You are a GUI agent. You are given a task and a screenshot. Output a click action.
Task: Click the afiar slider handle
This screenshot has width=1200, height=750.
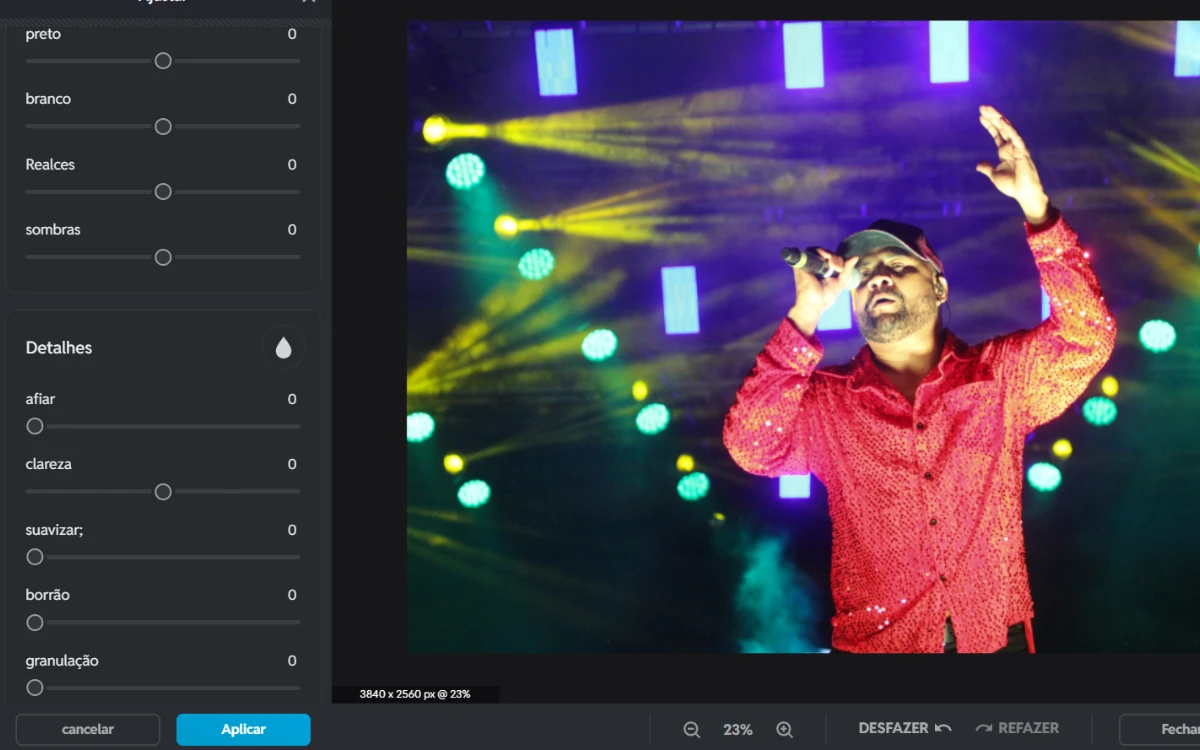click(x=35, y=426)
